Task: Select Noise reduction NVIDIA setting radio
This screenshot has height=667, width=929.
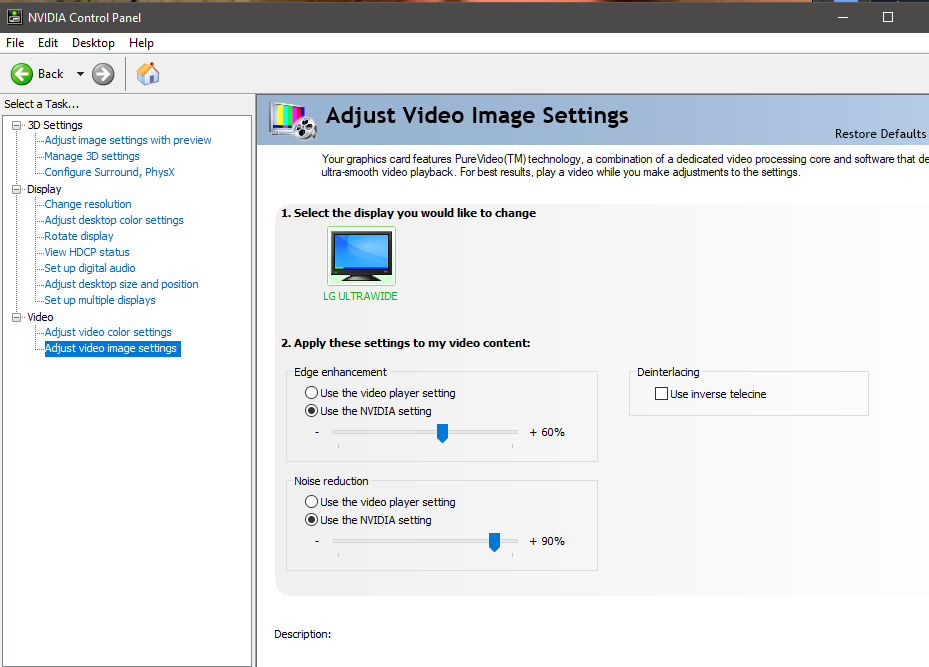Action: [311, 520]
